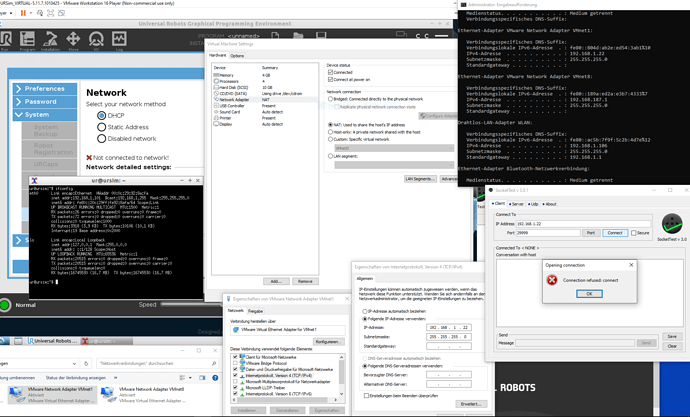This screenshot has height=417, width=690.
Task: Open the Log icon in URSim header
Action: pos(119,40)
